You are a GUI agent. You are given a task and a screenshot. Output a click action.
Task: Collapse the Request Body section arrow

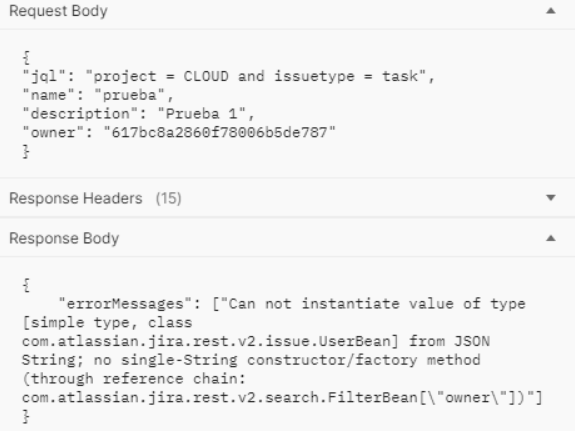click(550, 11)
